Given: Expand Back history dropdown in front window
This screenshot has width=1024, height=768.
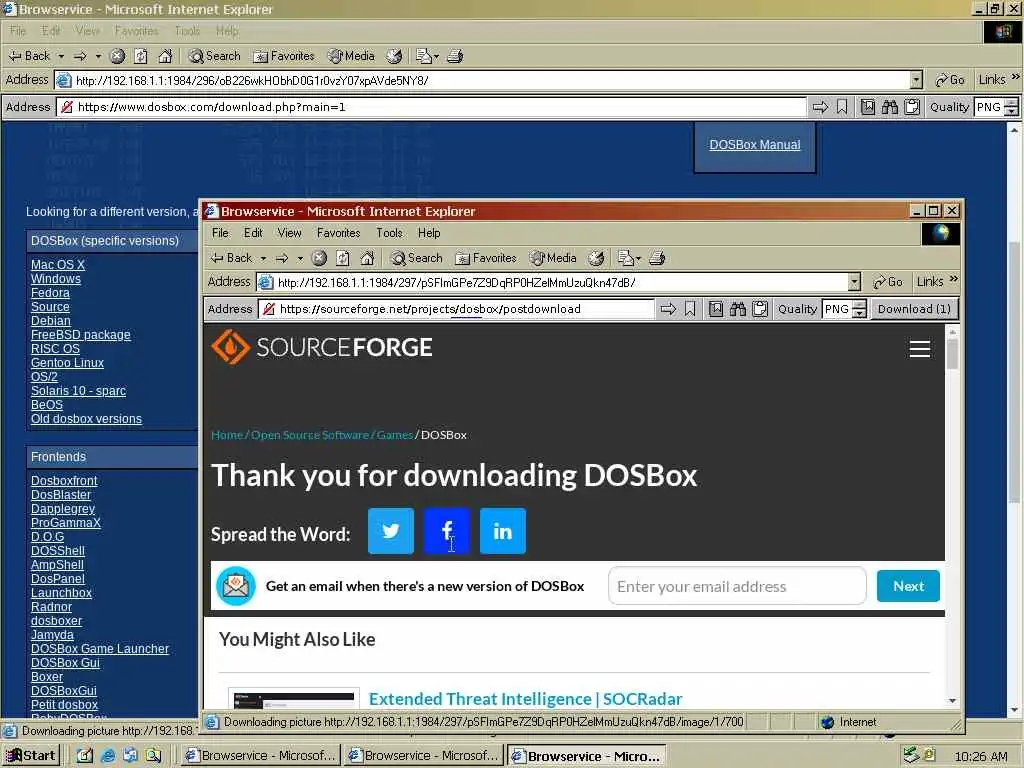Looking at the screenshot, I should click(263, 259).
